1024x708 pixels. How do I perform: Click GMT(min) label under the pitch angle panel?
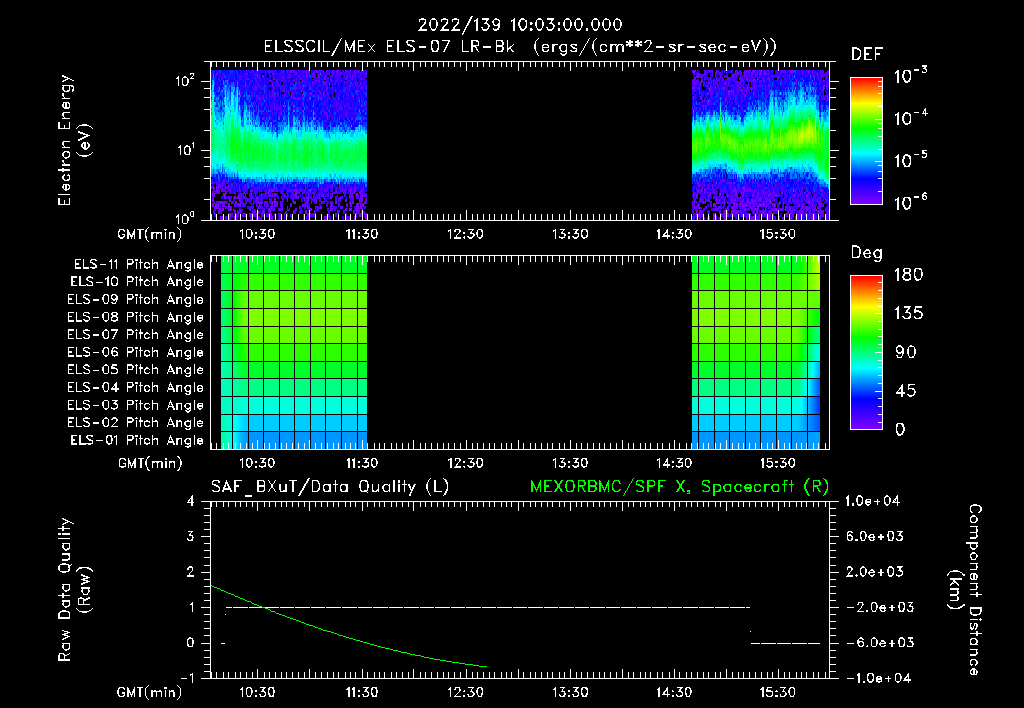click(150, 463)
